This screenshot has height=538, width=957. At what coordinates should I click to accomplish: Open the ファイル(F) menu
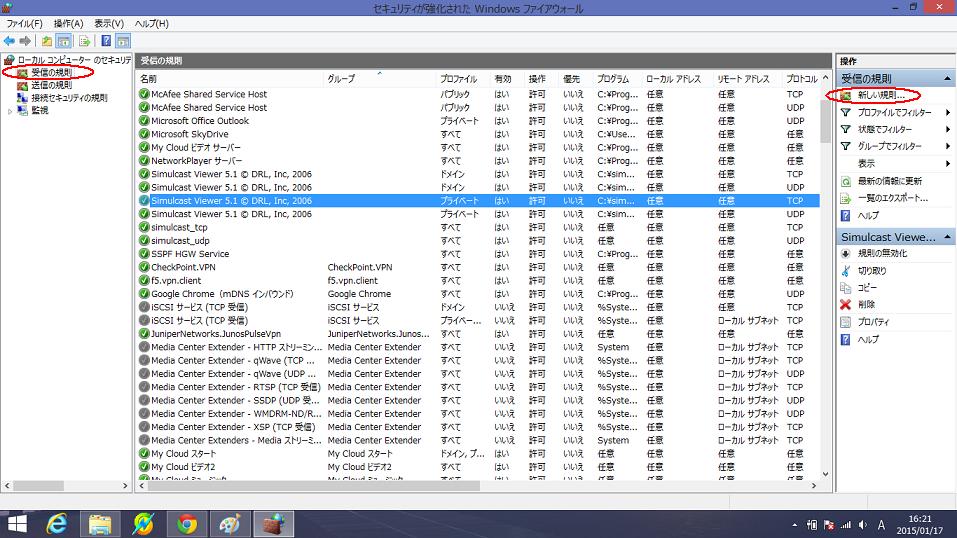[24, 24]
